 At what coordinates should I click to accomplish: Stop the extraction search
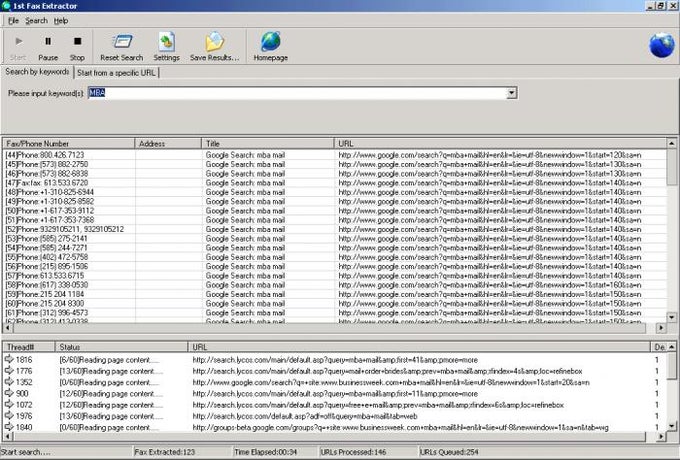click(x=77, y=47)
